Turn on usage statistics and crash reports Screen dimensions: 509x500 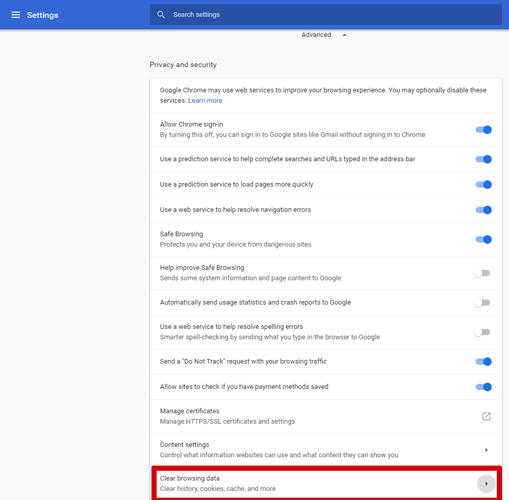click(482, 303)
